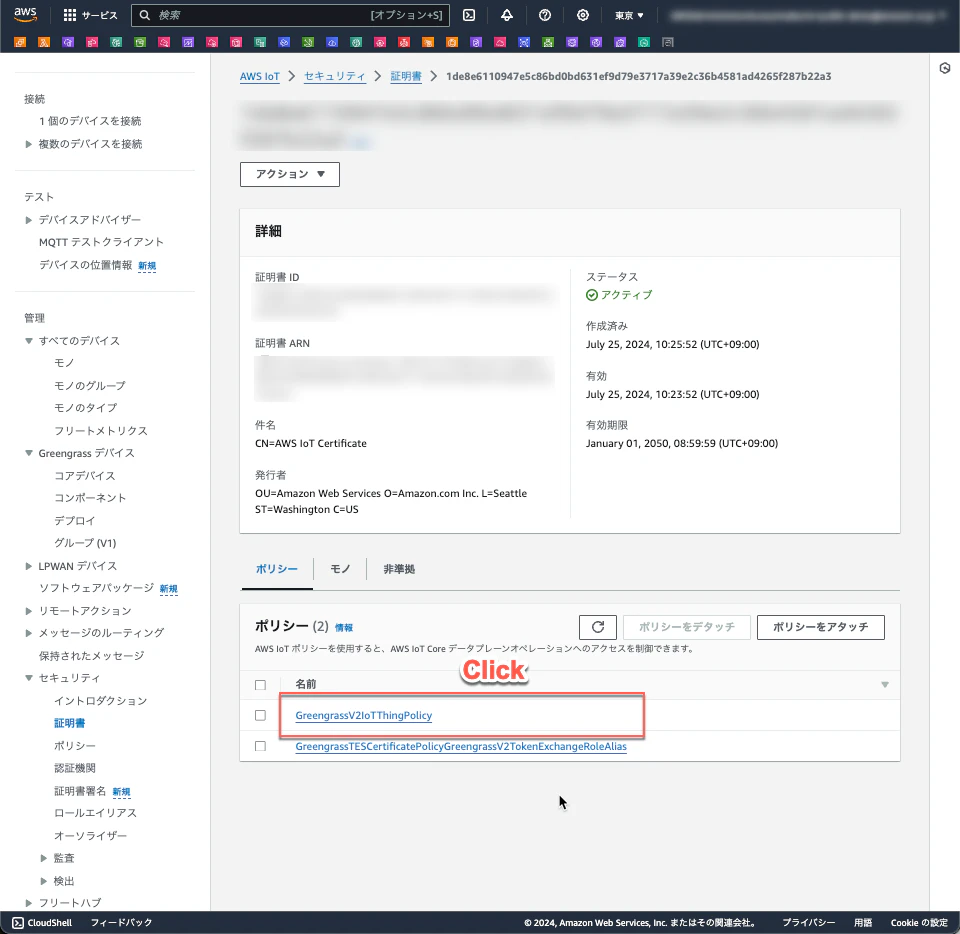Click the leftmost orange favorites bar icon
The height and width of the screenshot is (934, 960).
point(20,42)
